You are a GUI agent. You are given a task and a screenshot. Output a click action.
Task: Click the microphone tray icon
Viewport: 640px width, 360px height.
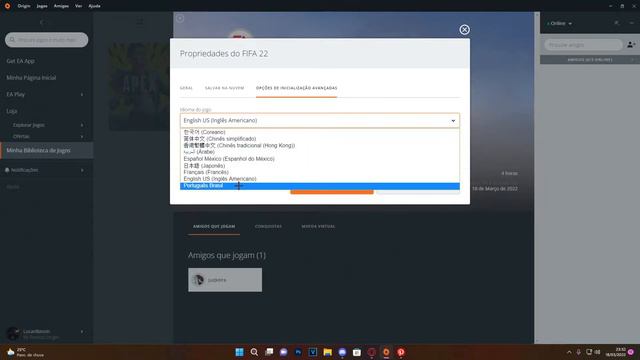point(578,352)
